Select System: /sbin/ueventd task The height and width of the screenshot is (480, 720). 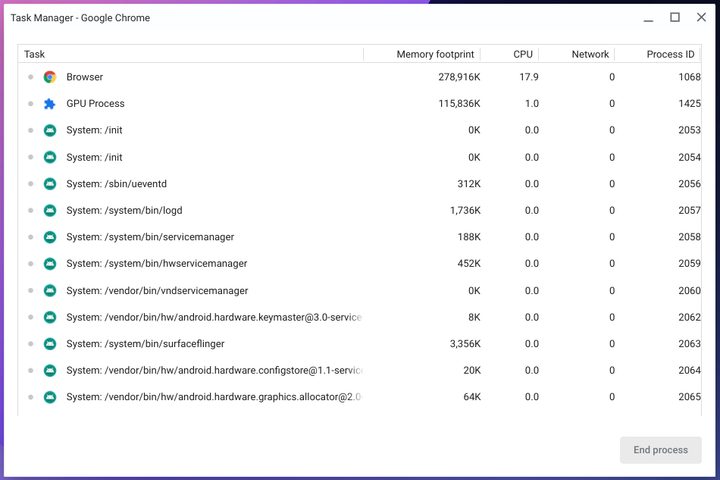116,184
